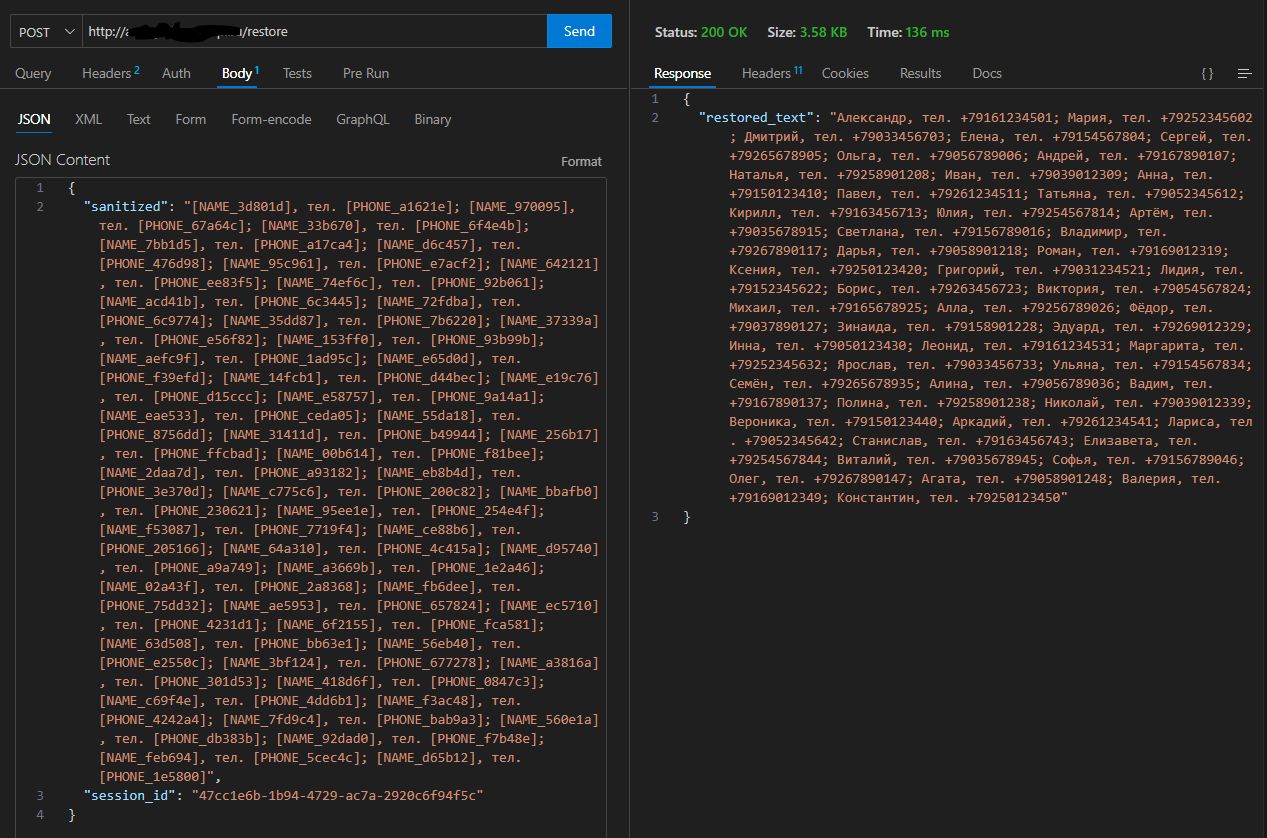Screen dimensions: 1267x838
Task: Open the request Headers tab
Action: [108, 74]
